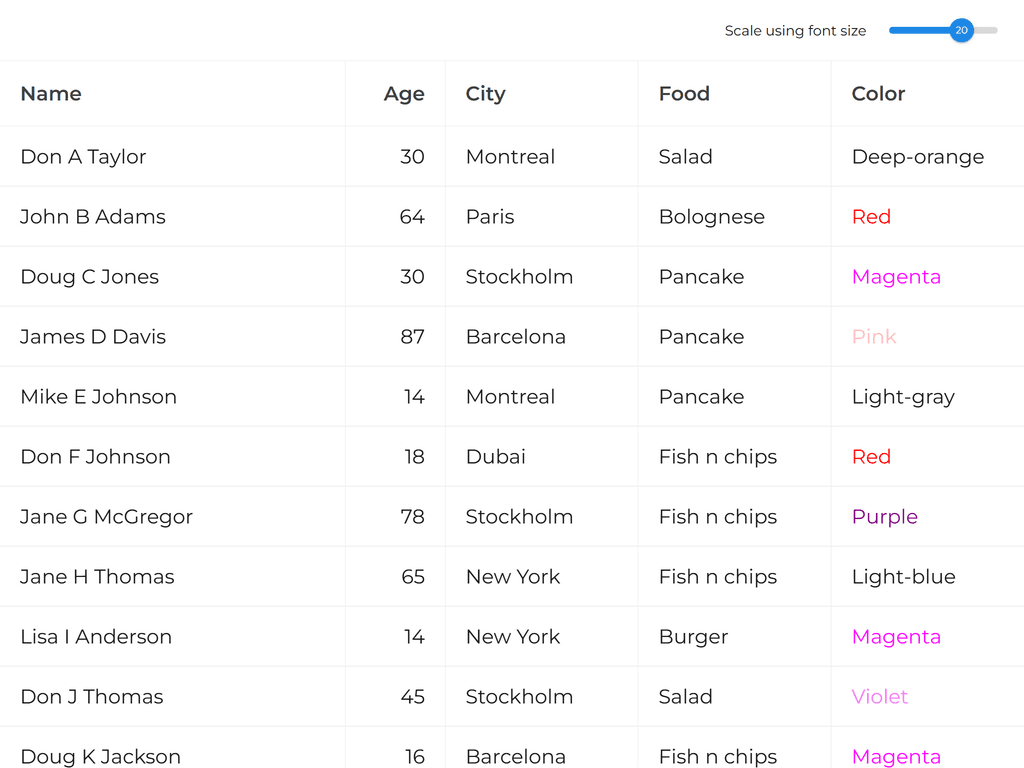This screenshot has width=1024, height=768.
Task: Click Burger in Lisa I Anderson's row
Action: [694, 637]
